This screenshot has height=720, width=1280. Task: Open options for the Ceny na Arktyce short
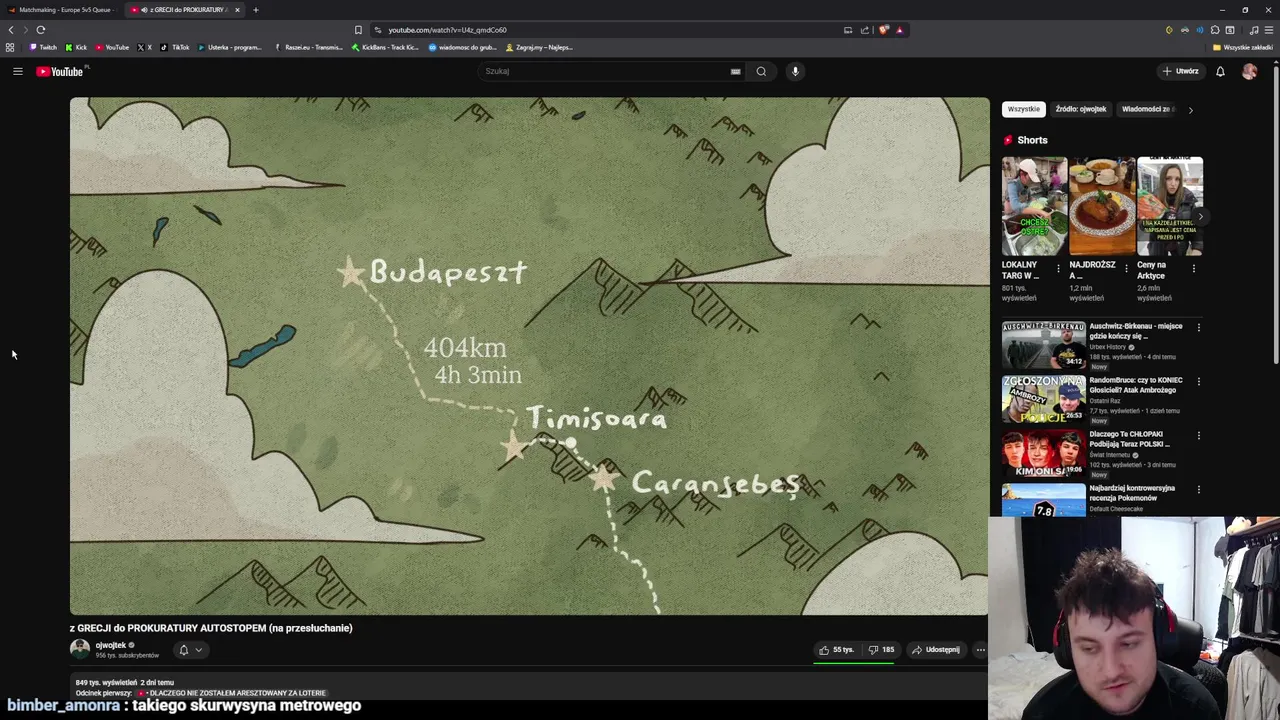point(1193,268)
